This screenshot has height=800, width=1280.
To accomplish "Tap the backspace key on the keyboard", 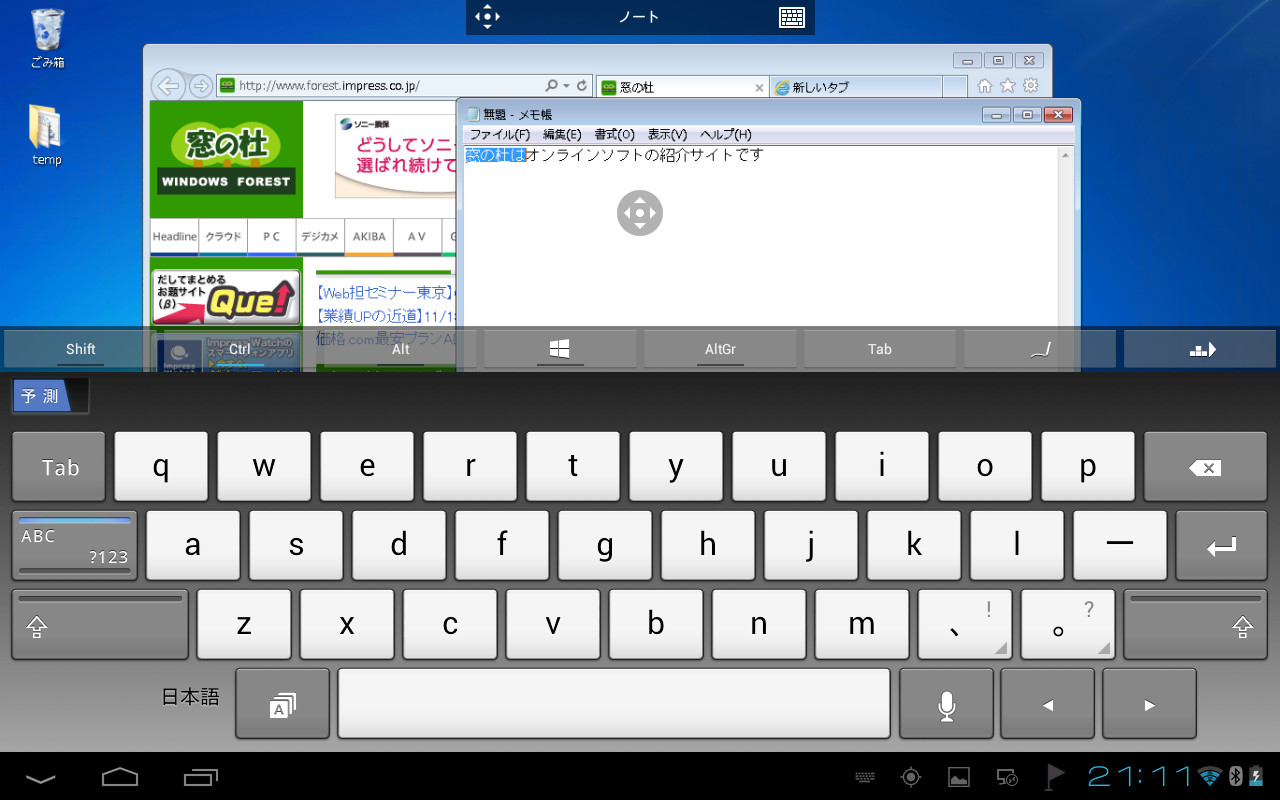I will coord(1205,467).
